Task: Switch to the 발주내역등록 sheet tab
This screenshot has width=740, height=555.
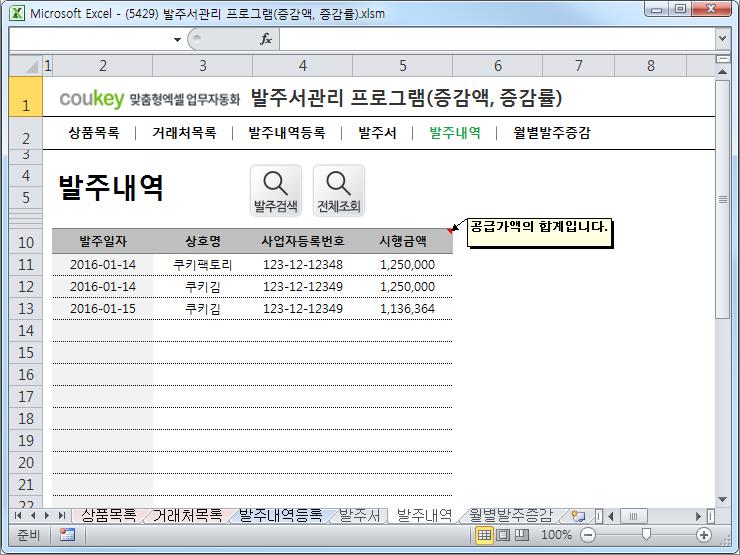Action: coord(280,515)
